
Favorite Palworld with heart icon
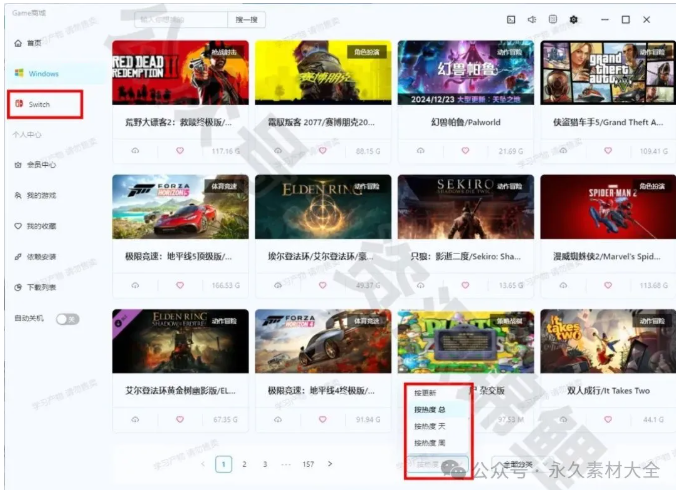click(x=465, y=151)
